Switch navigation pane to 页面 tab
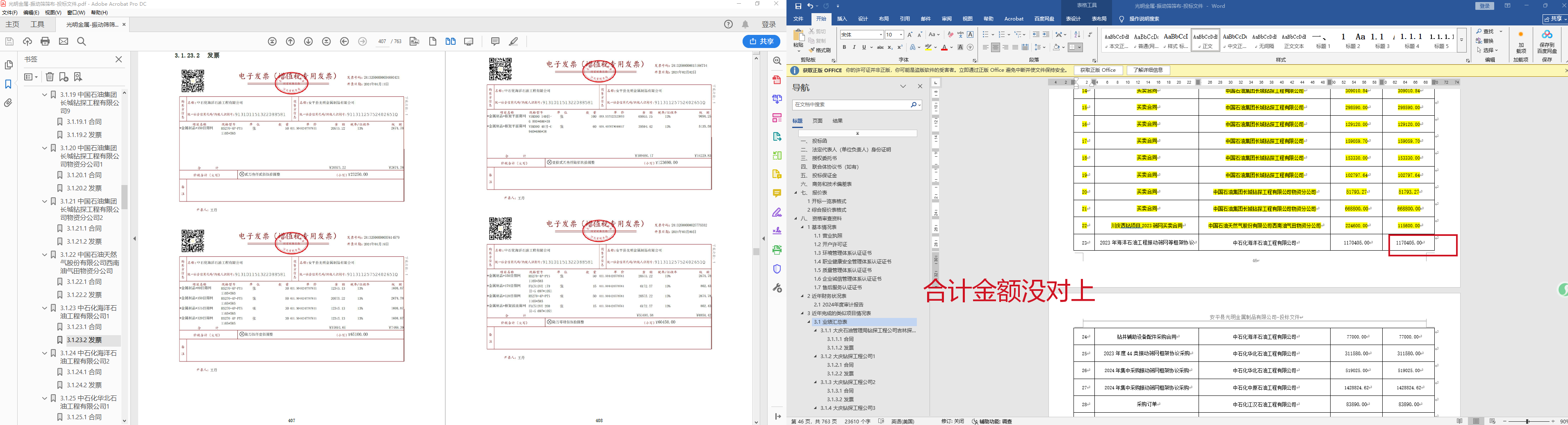The height and width of the screenshot is (425, 1568). [818, 121]
